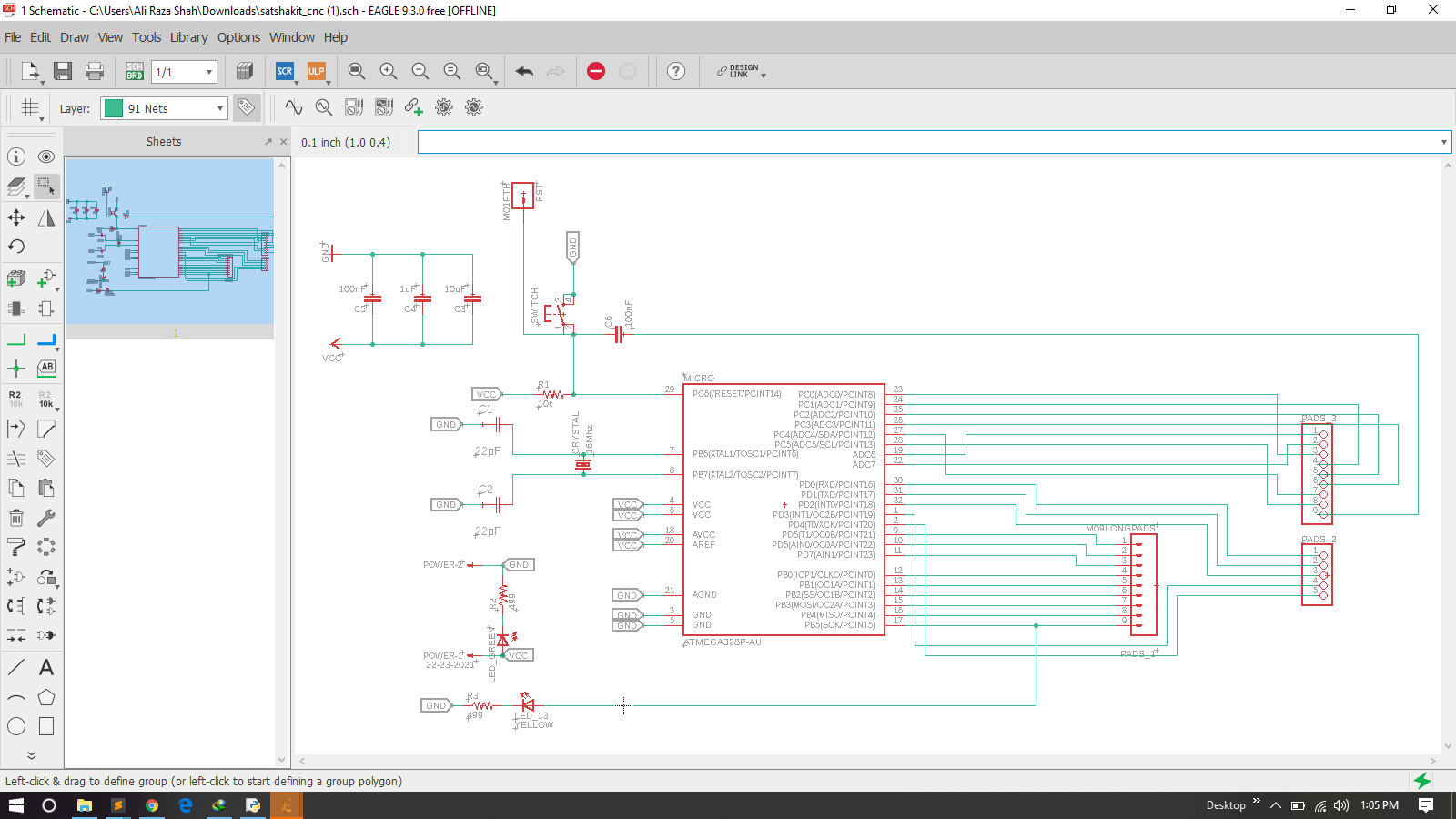This screenshot has width=1456, height=819.
Task: Toggle the tag button beside Layer dropdown
Action: point(246,107)
